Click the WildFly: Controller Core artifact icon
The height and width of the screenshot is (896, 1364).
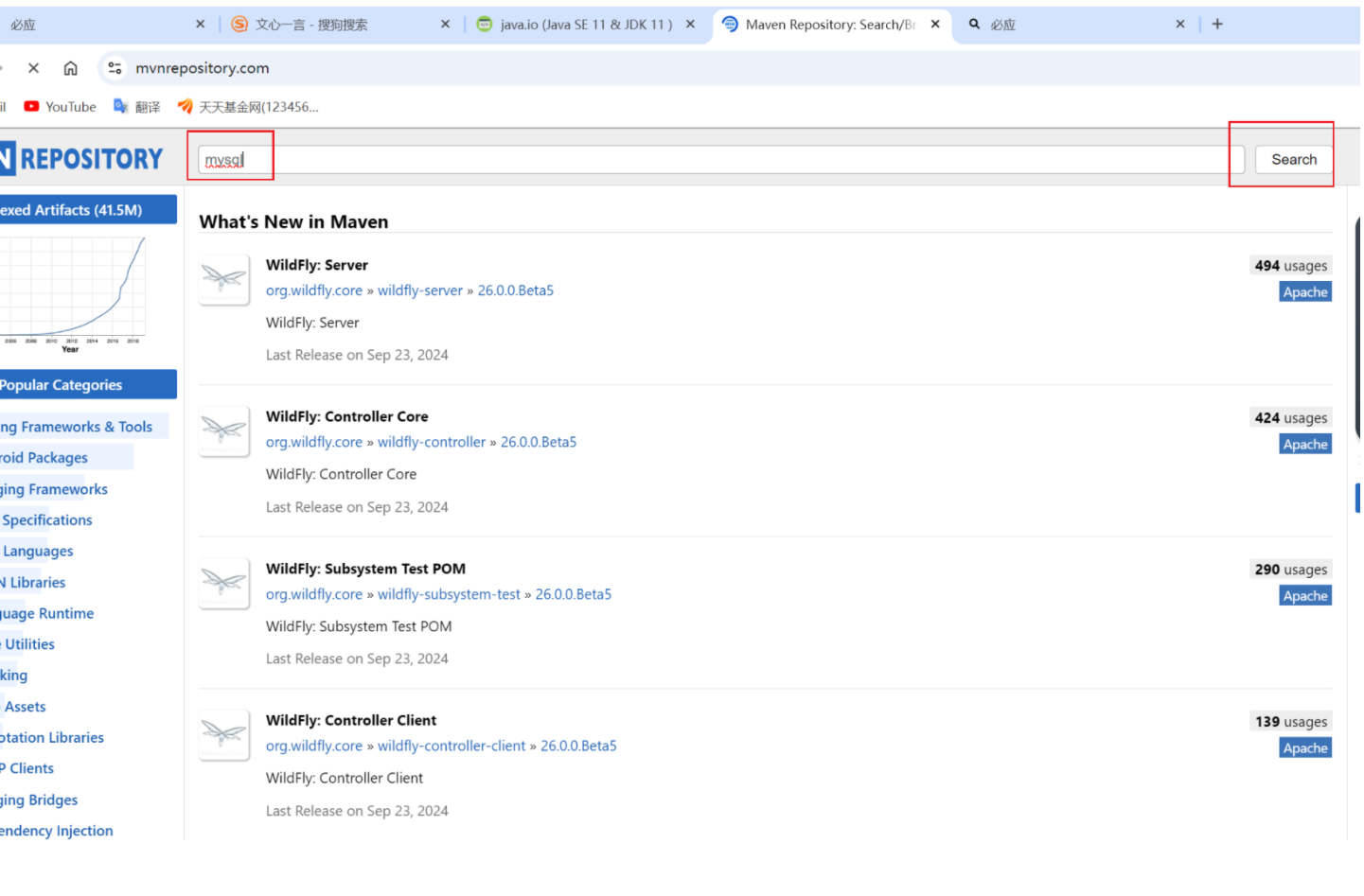(224, 430)
